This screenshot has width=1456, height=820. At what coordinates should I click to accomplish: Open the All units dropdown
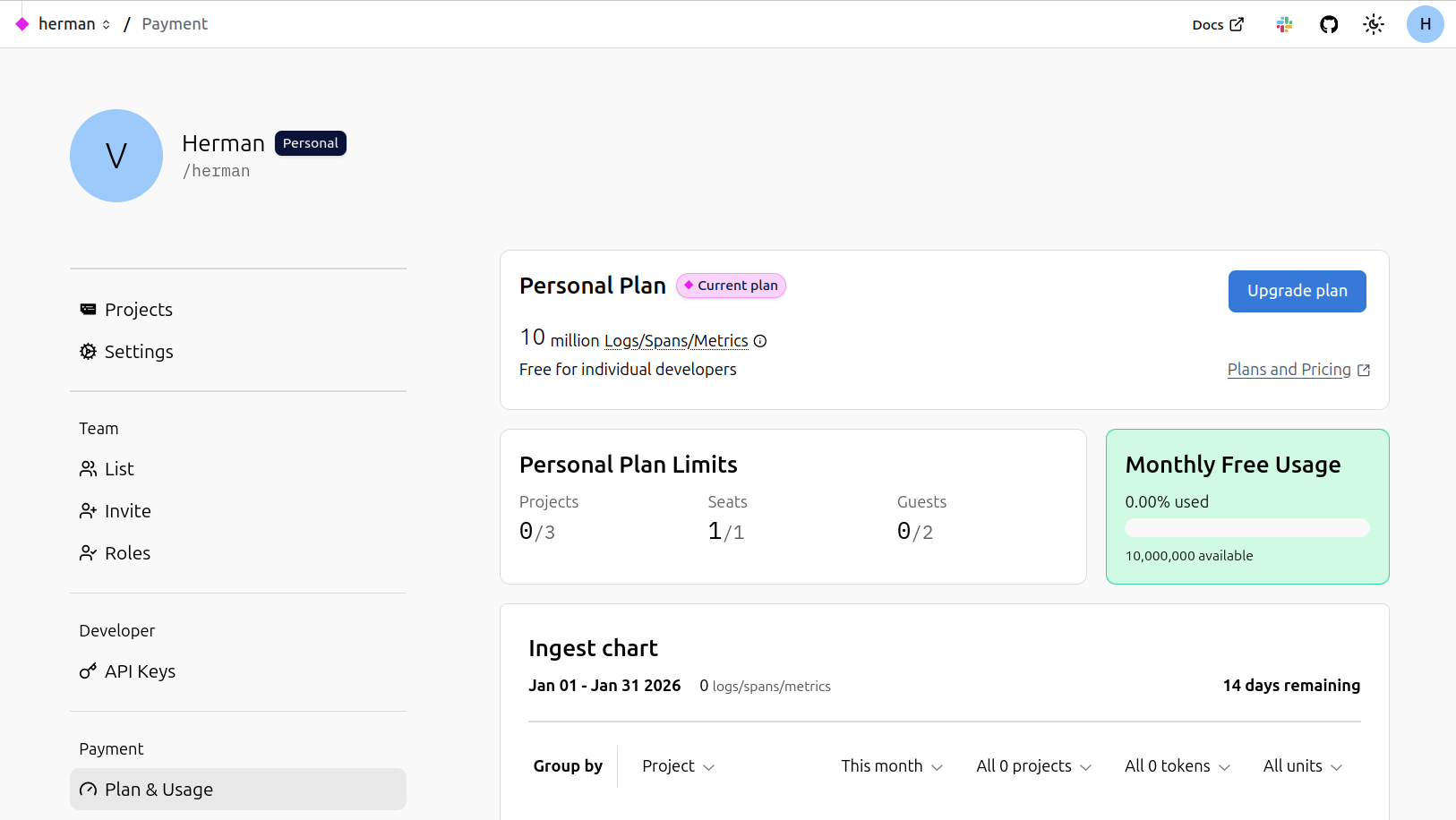pos(1302,766)
